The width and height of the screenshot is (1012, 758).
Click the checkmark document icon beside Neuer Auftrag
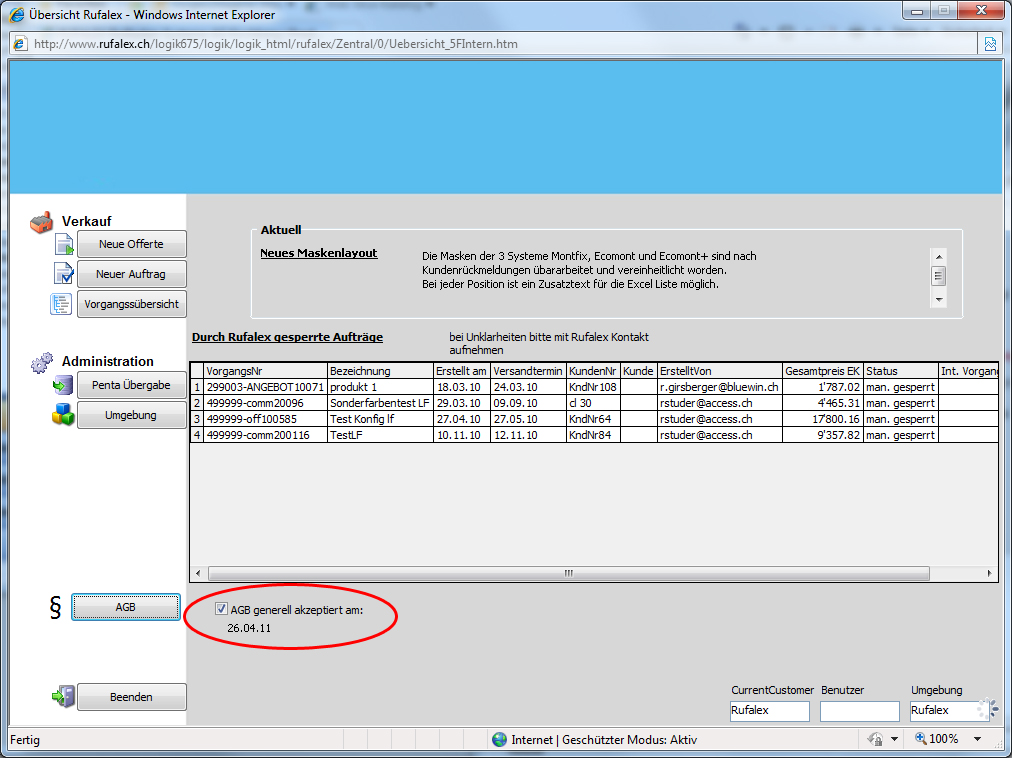click(63, 274)
